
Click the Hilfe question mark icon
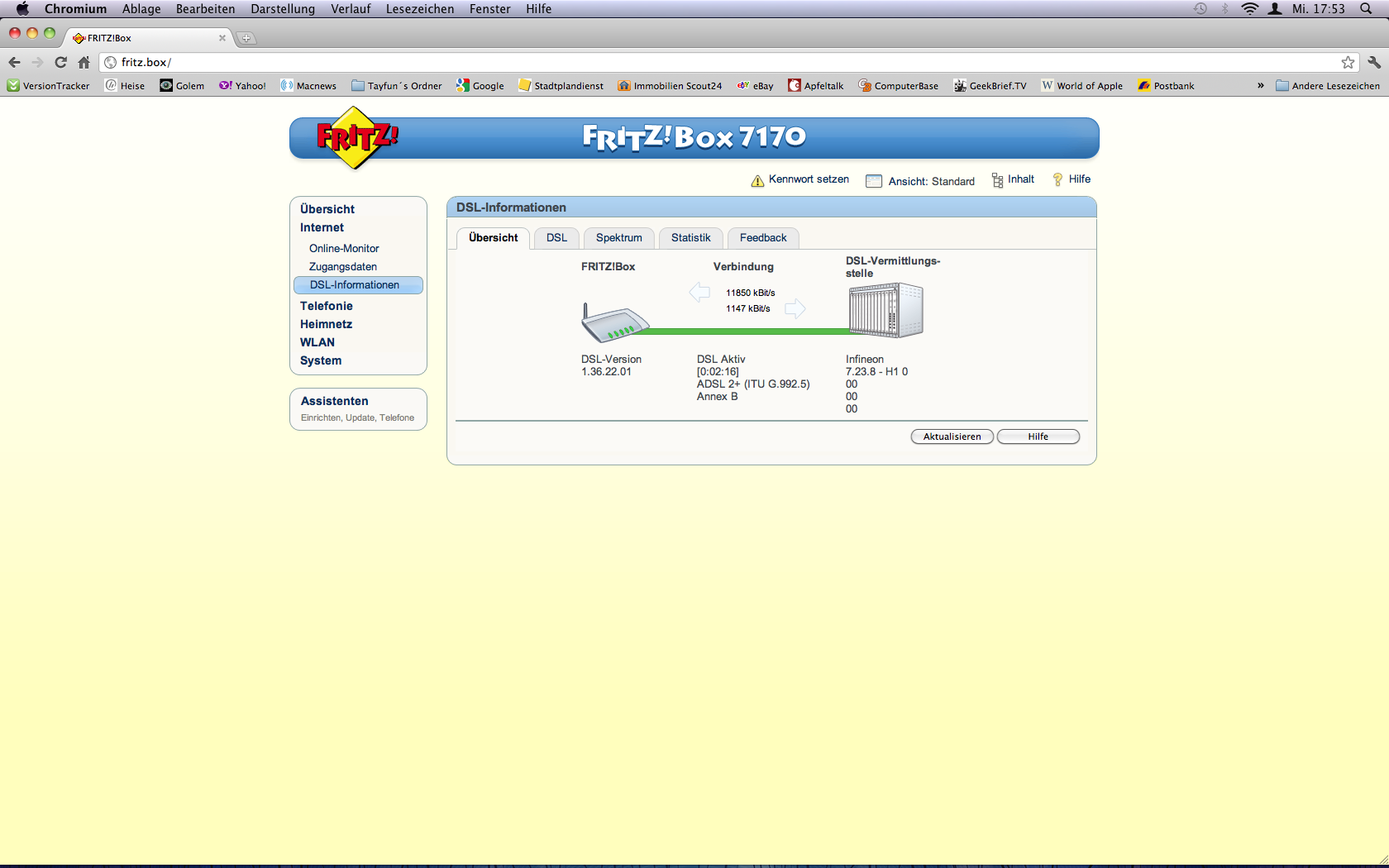click(x=1057, y=179)
